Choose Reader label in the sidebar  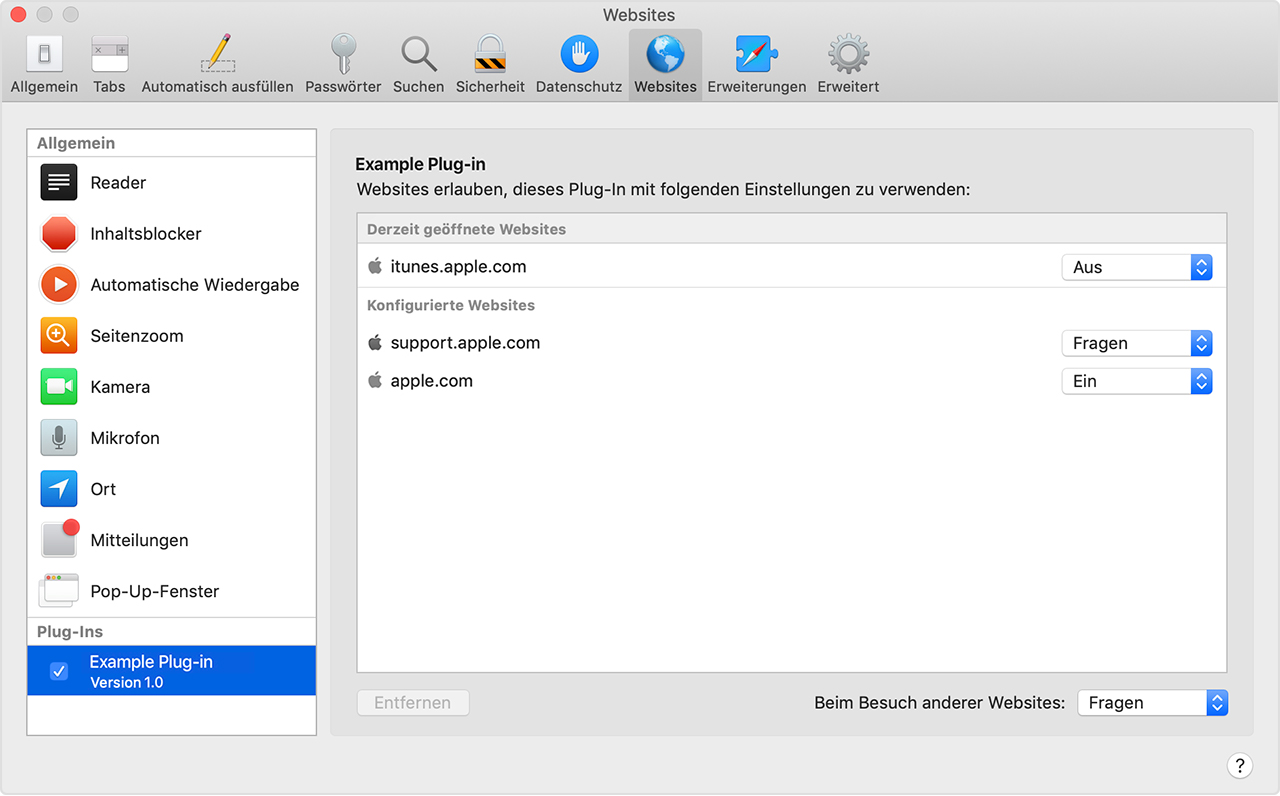(118, 183)
